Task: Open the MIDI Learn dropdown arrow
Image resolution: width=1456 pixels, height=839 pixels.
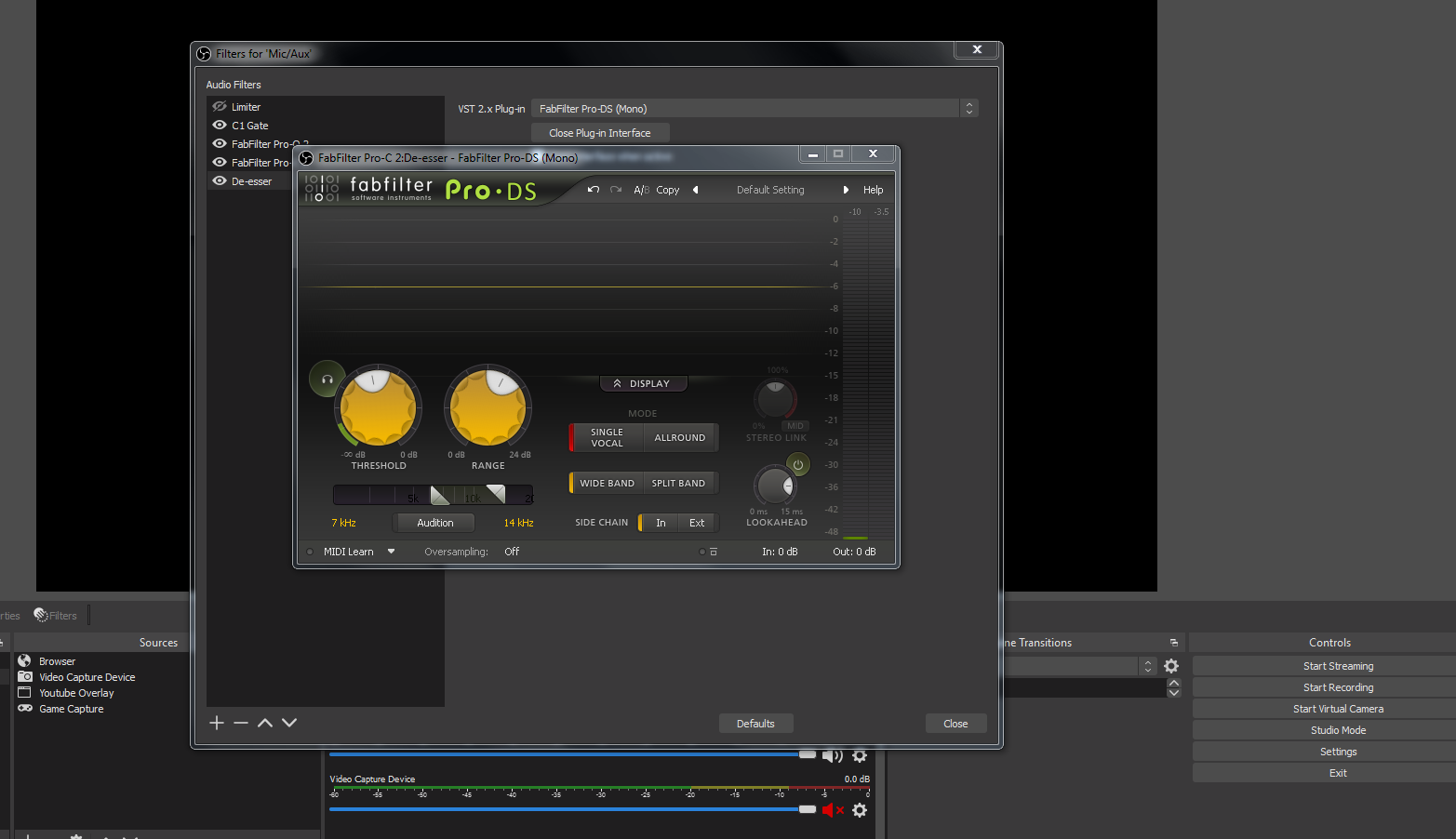Action: coord(392,552)
